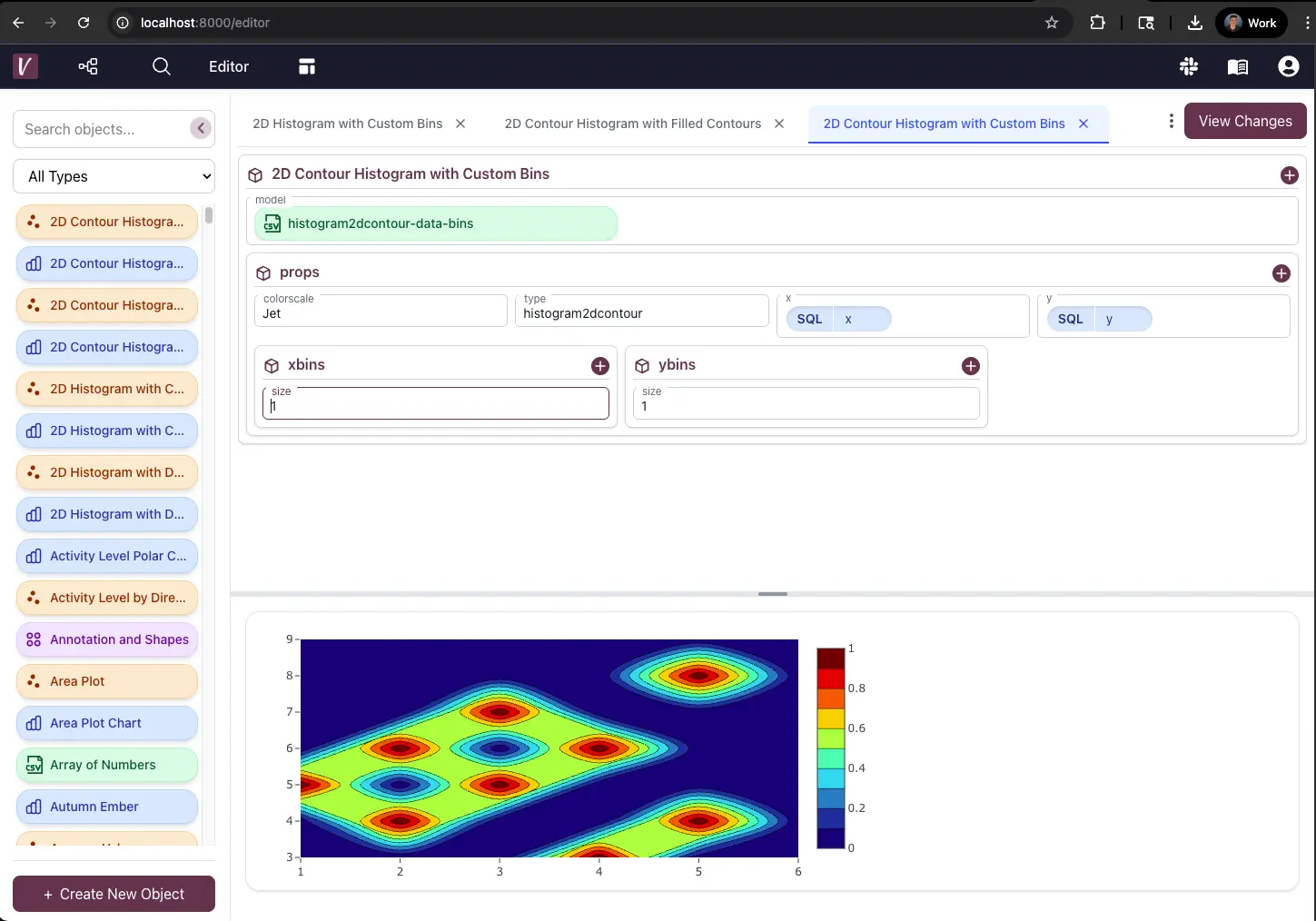This screenshot has width=1316, height=921.
Task: Select first 2D Contour Histogra... trace item
Action: (x=107, y=222)
